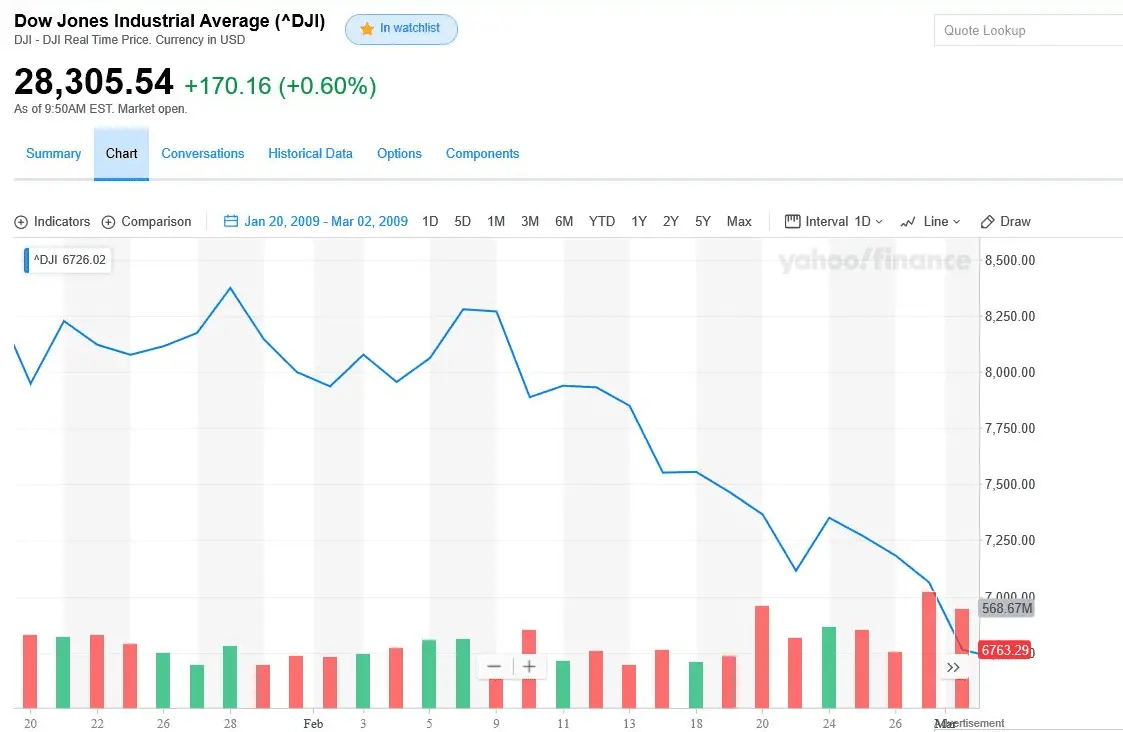Click the Summary tab link

[54, 154]
